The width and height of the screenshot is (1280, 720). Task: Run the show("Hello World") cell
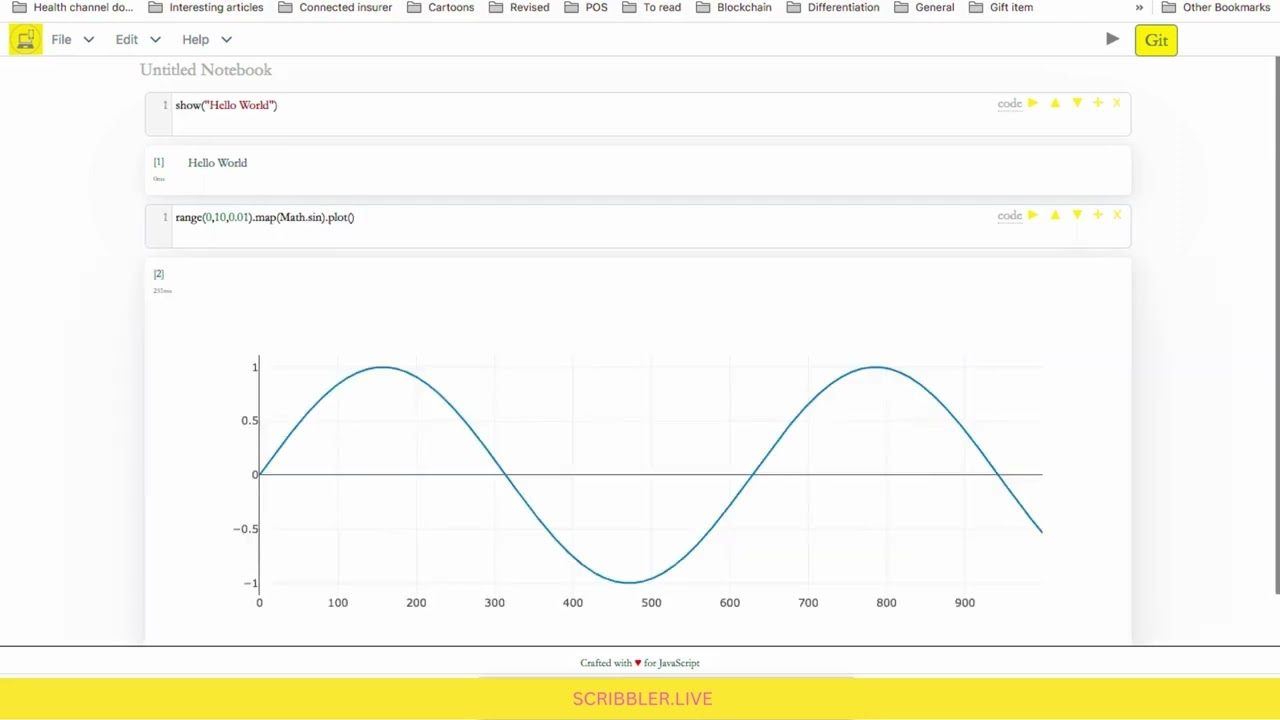pos(1033,103)
